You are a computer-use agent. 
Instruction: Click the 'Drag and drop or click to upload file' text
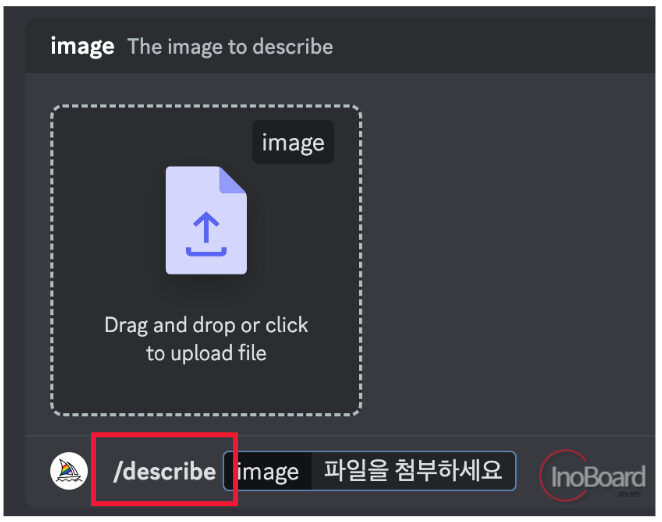click(206, 339)
